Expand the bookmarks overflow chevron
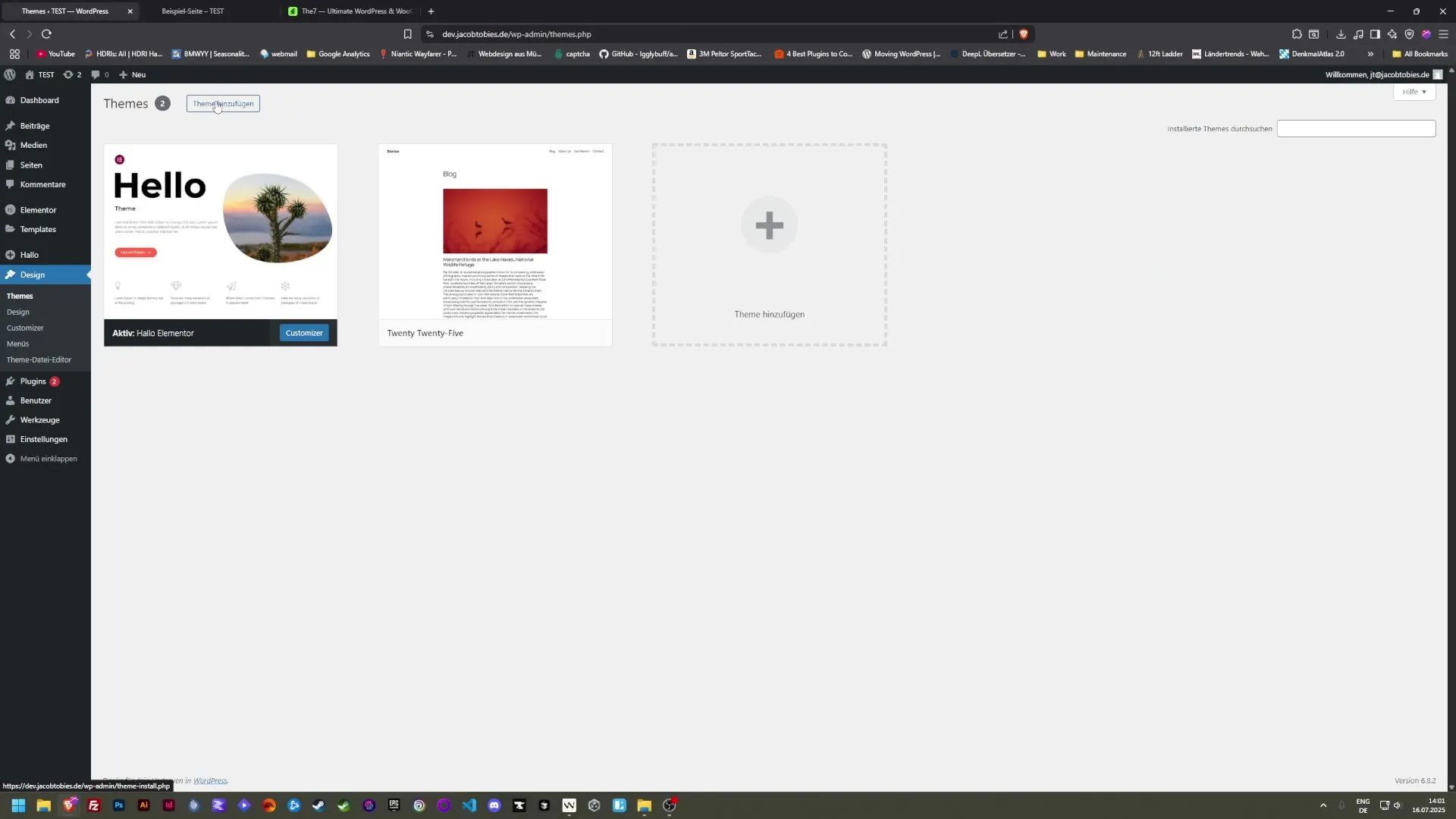 click(x=1371, y=54)
